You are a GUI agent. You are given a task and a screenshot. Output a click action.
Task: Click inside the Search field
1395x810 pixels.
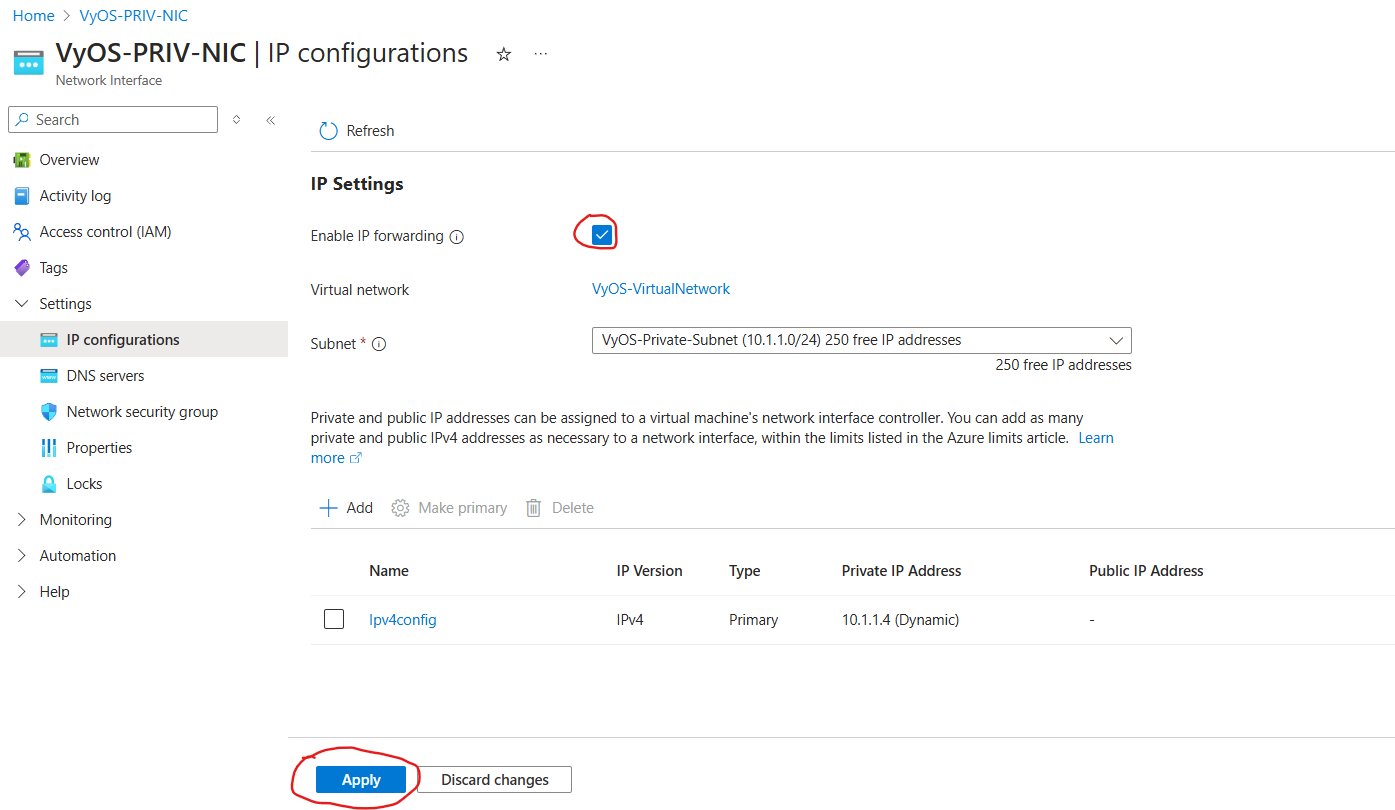[x=112, y=119]
